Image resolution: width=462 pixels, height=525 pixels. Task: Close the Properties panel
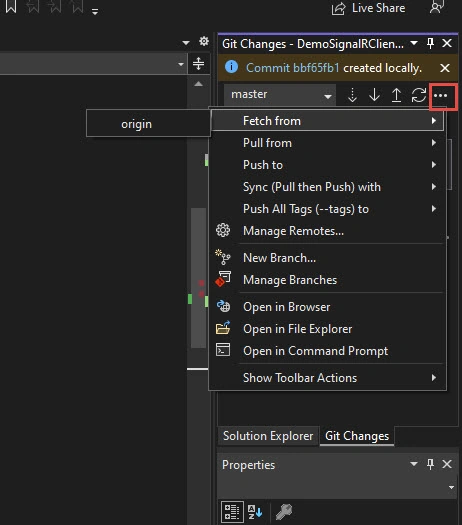click(447, 464)
